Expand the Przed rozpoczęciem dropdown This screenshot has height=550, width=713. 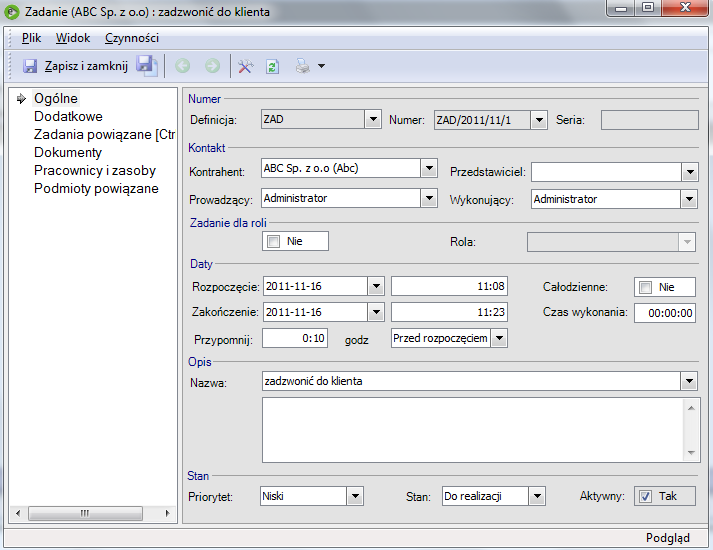tap(499, 338)
